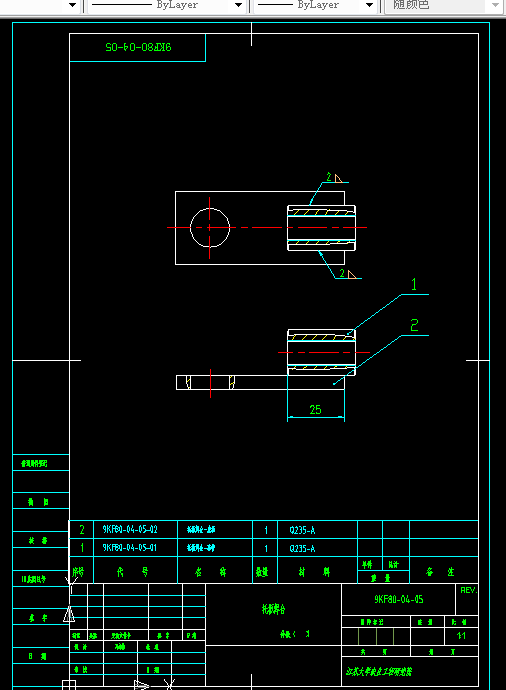Open the 随颜色 plot style dropdown

point(443,5)
